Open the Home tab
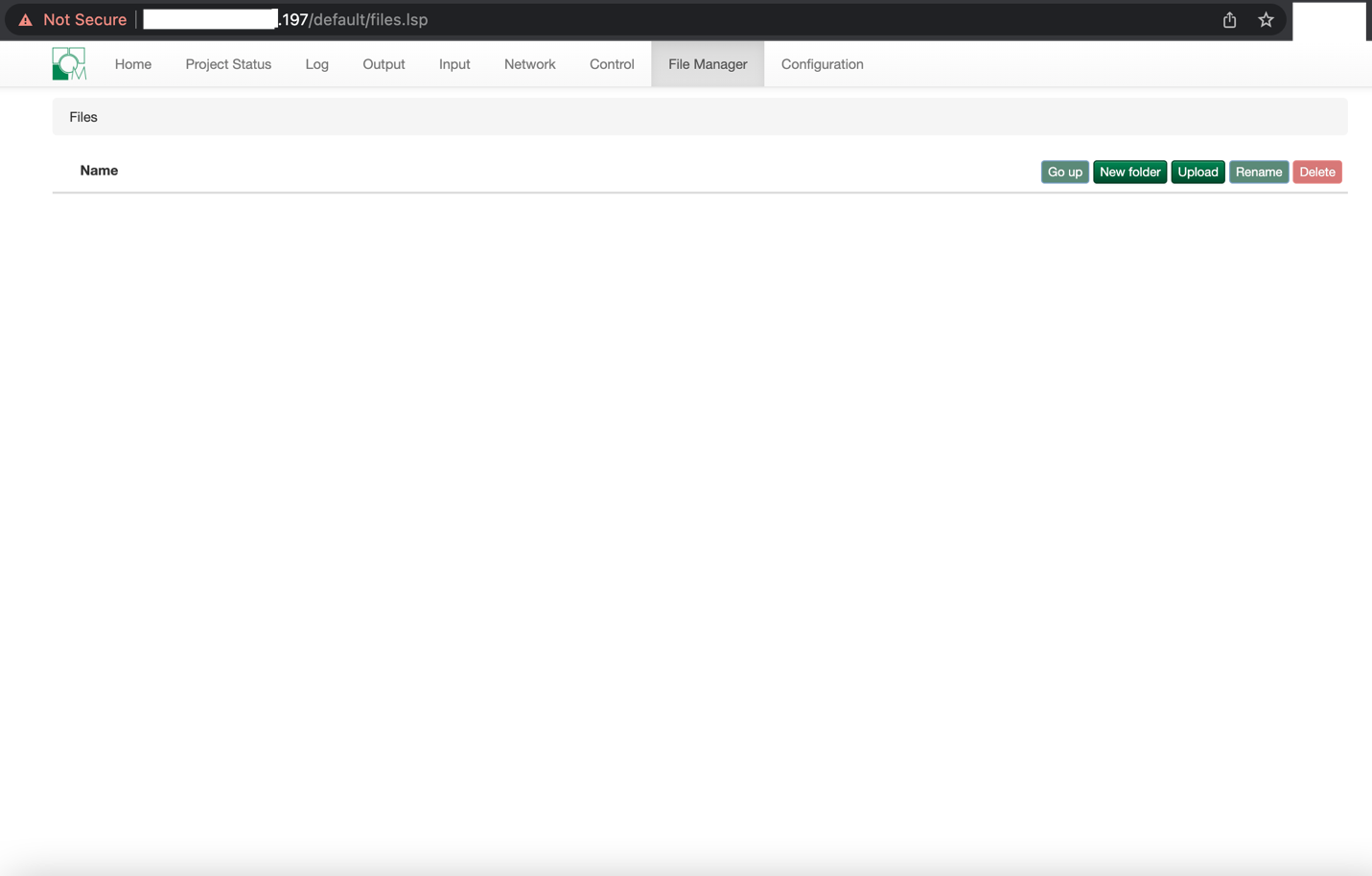This screenshot has width=1372, height=876. (x=132, y=64)
